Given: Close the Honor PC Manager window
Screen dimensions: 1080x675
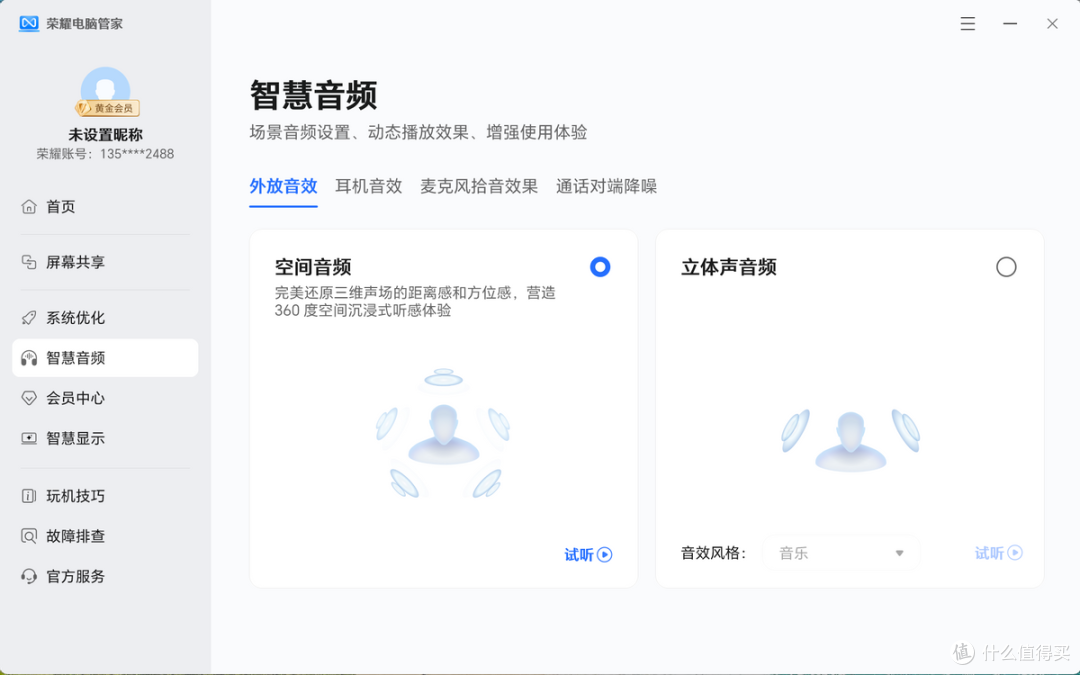Looking at the screenshot, I should point(1052,23).
